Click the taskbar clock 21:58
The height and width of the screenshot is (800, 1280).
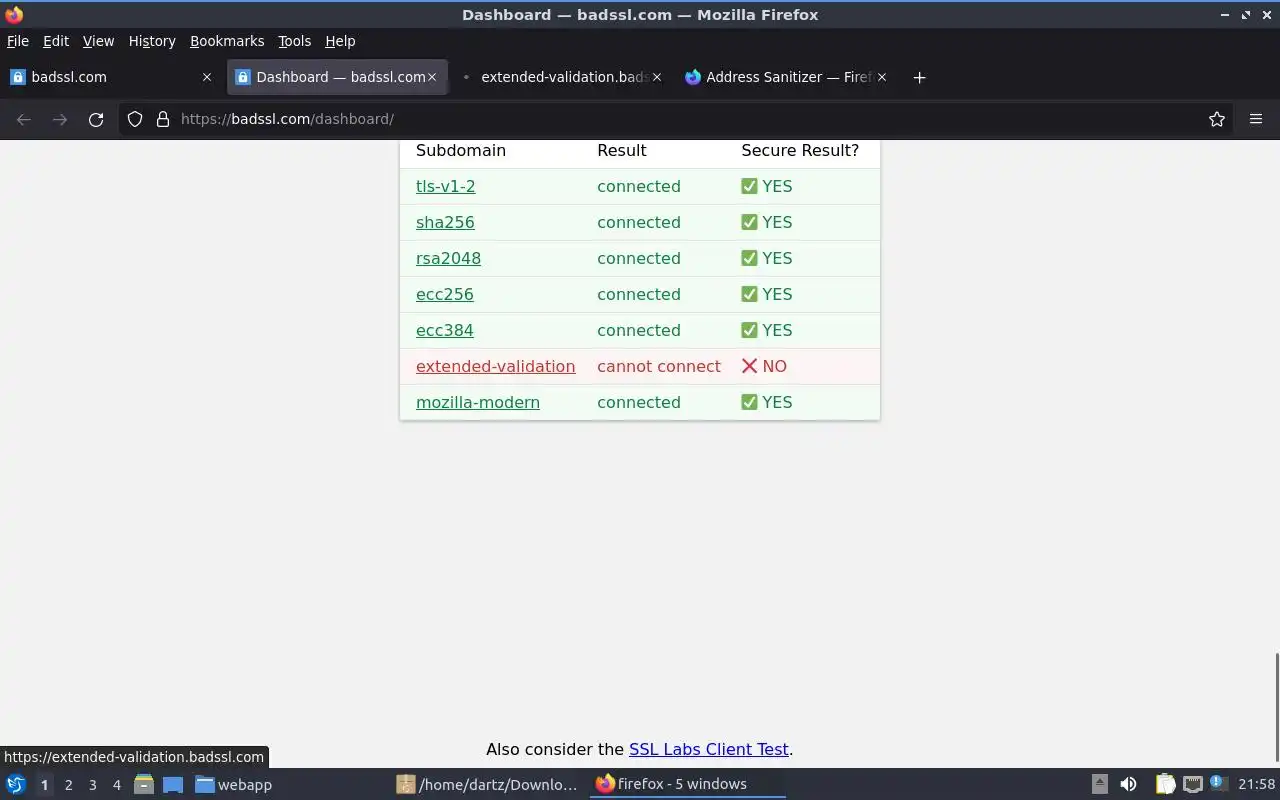point(1256,784)
